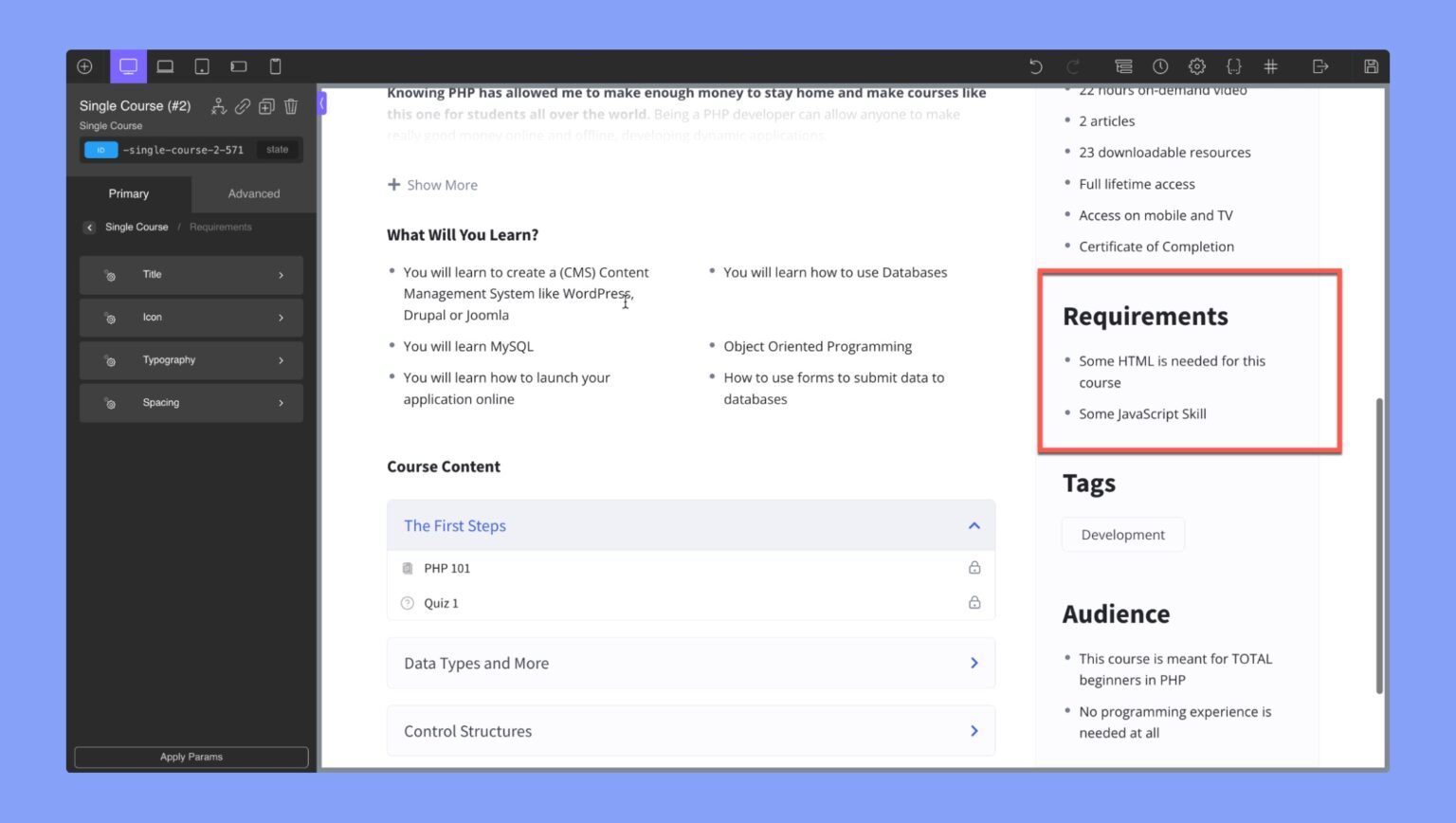Viewport: 1456px width, 823px height.
Task: Collapse The First Steps course section
Action: 974,525
